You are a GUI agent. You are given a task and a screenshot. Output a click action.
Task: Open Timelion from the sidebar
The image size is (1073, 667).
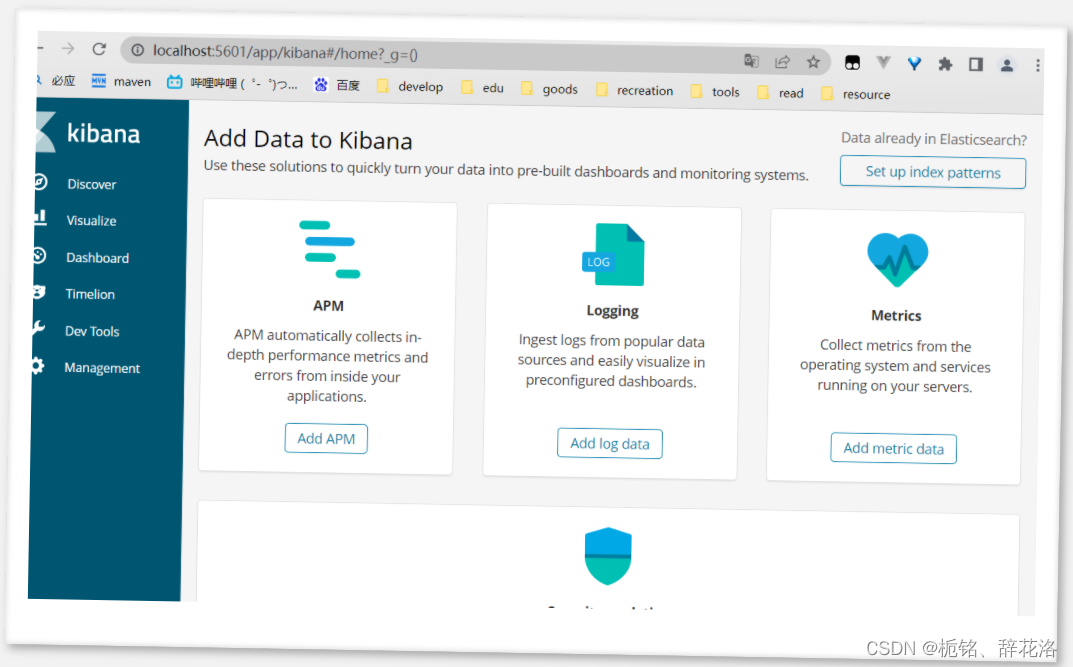90,294
